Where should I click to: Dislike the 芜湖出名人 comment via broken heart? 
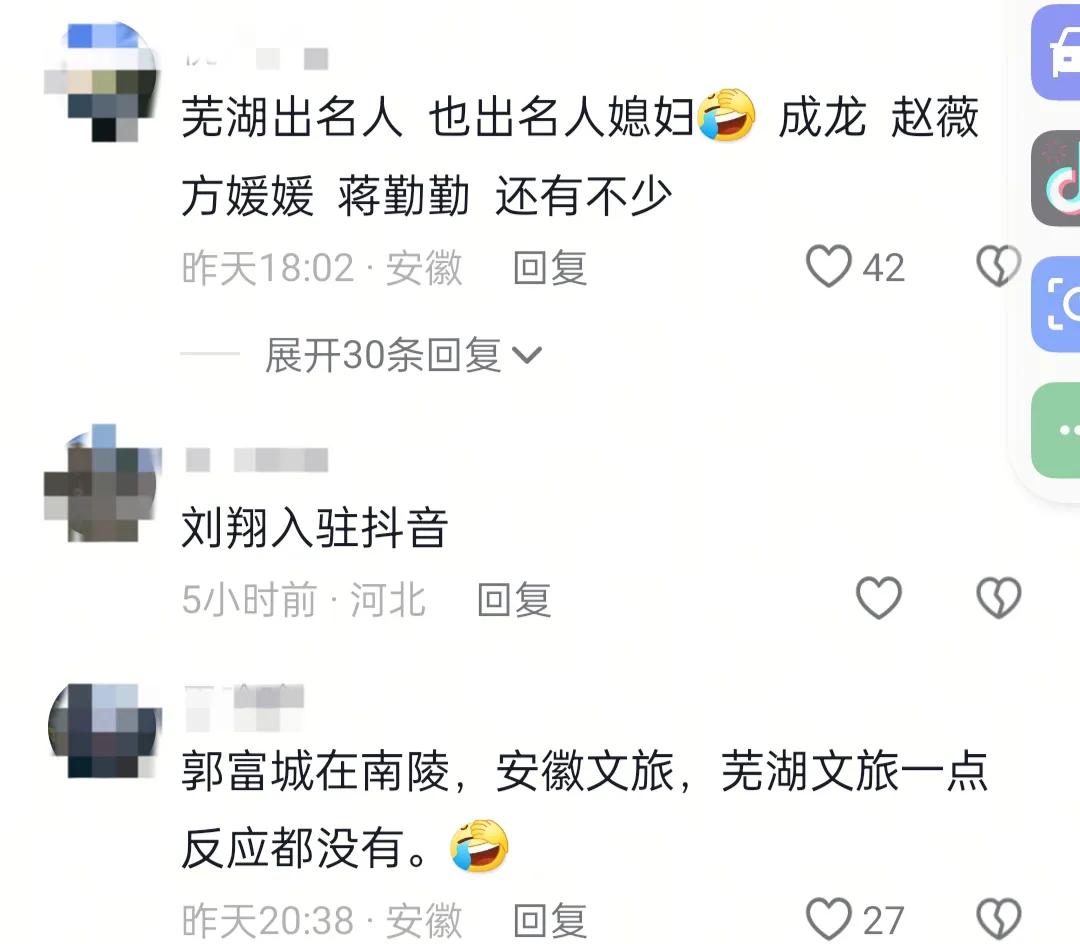click(998, 266)
